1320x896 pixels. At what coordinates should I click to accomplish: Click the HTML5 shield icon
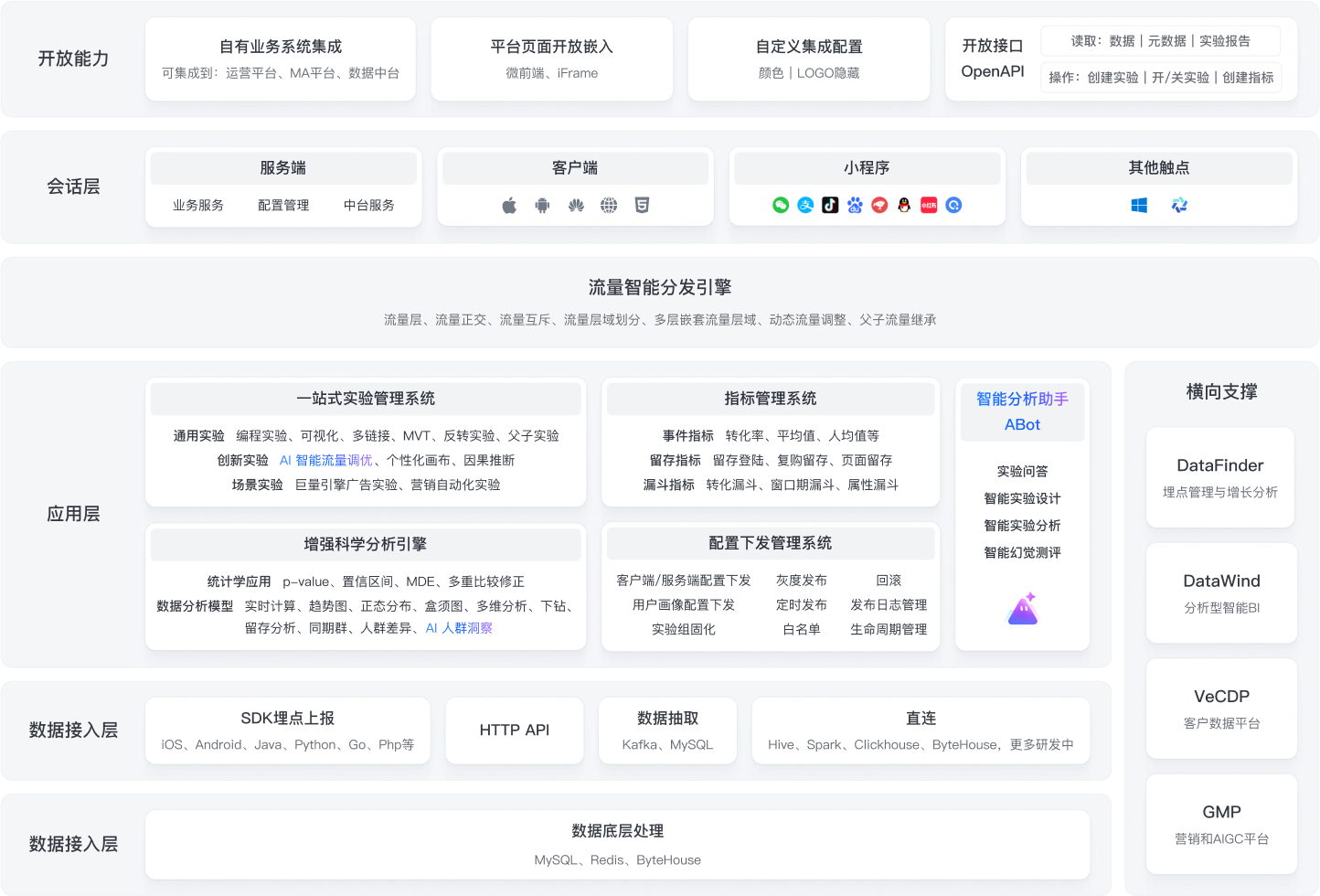coord(642,206)
